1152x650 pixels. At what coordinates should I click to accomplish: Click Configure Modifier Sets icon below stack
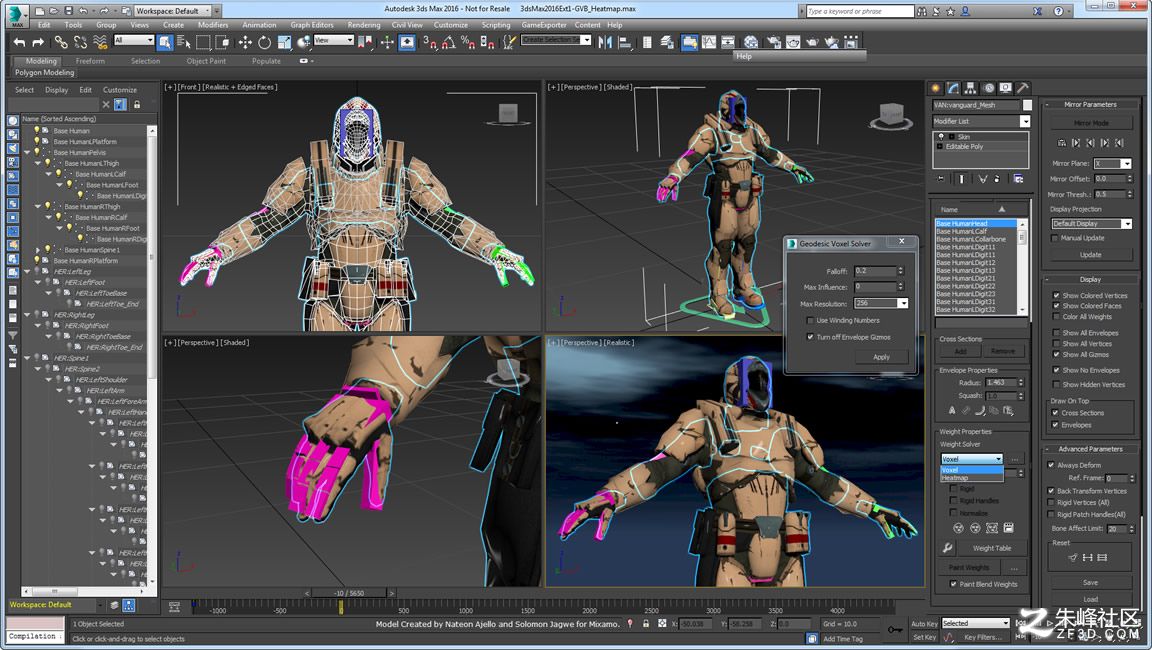coord(1018,178)
